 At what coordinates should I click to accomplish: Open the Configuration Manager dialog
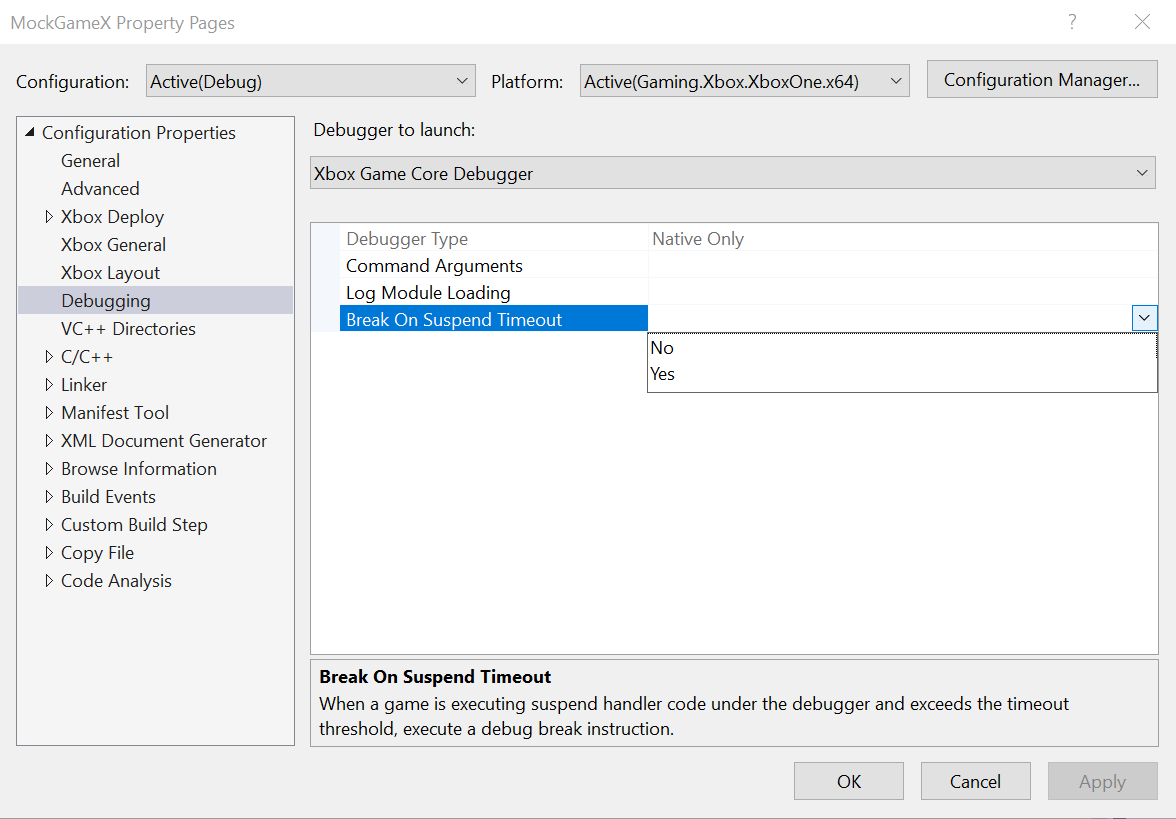[x=1042, y=80]
